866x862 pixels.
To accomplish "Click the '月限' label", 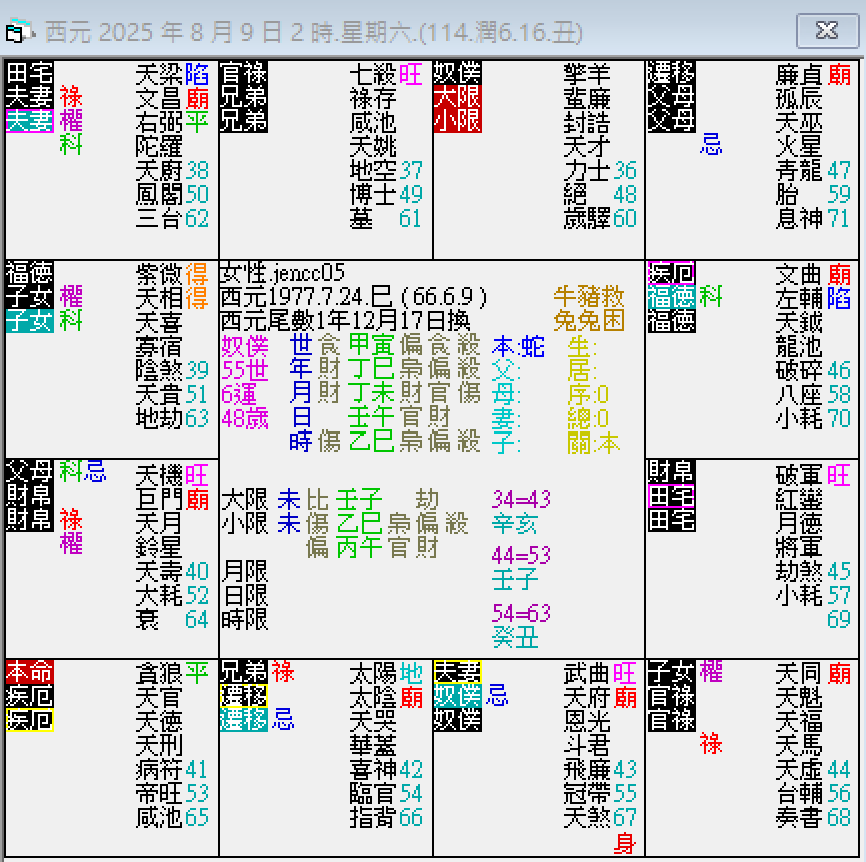I will pos(245,571).
